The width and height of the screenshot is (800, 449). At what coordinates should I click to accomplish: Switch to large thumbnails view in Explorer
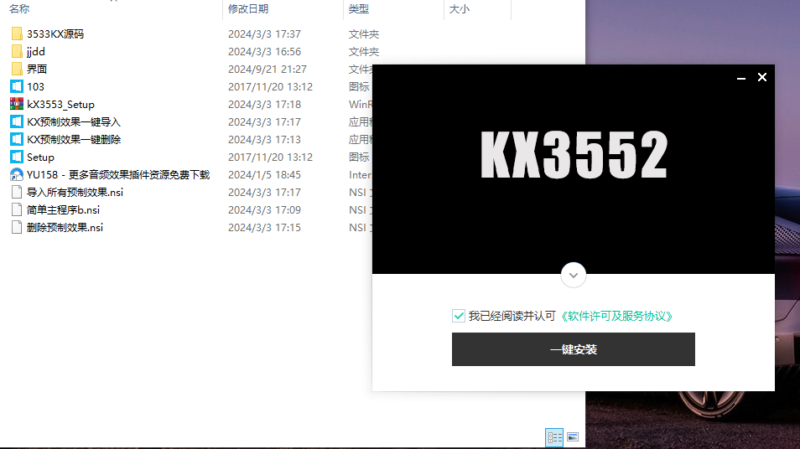(x=573, y=437)
